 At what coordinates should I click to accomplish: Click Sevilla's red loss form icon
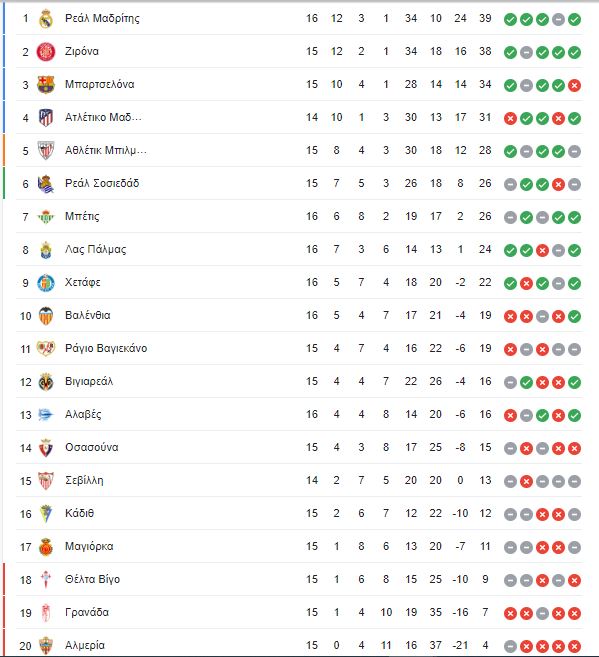point(526,481)
